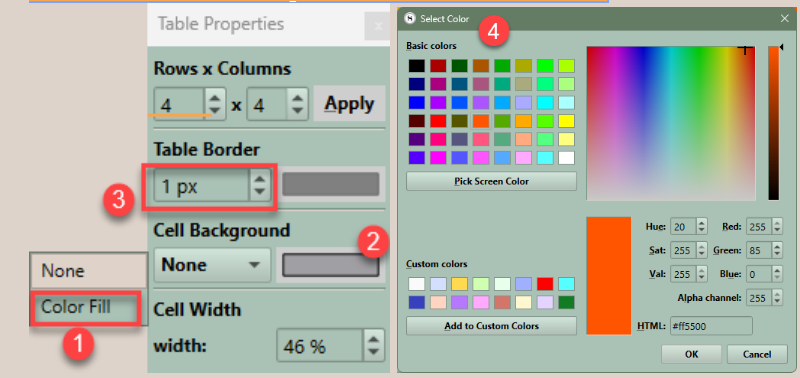Increase table border px stepper

[x=260, y=180]
